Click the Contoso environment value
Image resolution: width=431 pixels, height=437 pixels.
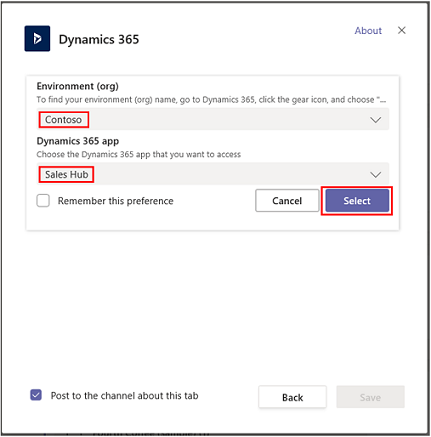pos(63,120)
